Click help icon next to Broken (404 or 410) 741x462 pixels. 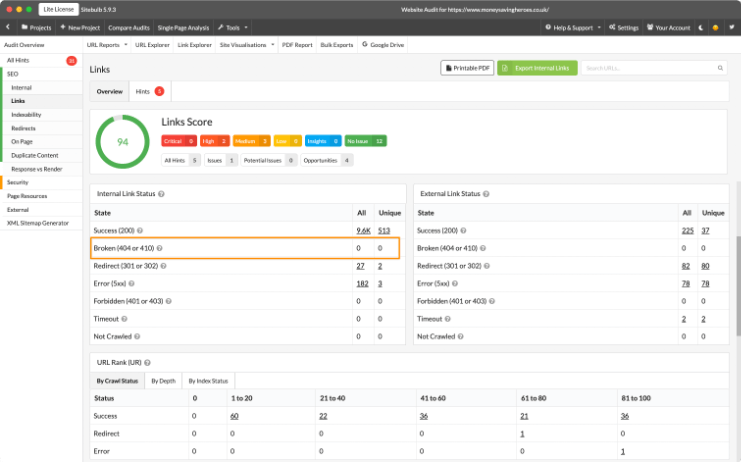[x=159, y=247]
